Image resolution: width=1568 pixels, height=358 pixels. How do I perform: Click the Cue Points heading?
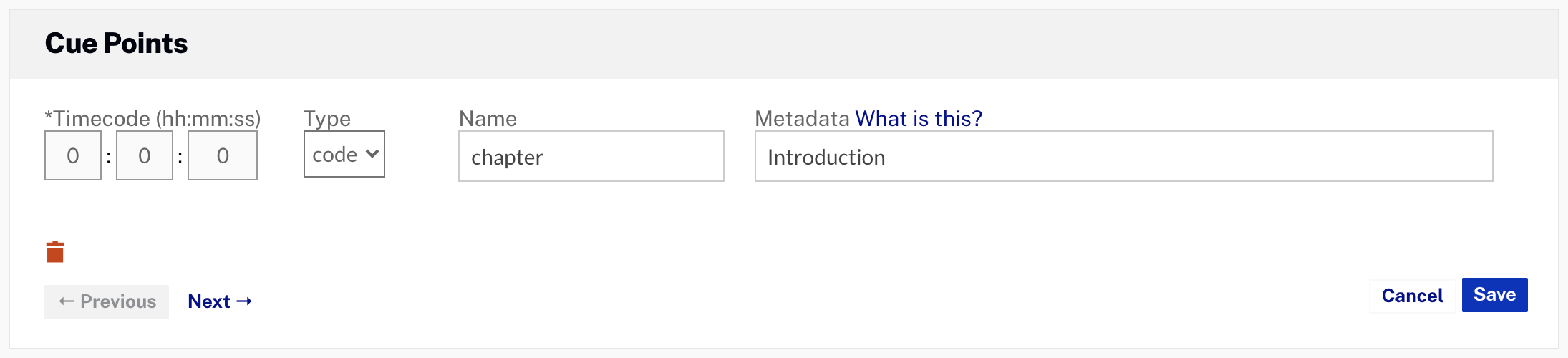tap(116, 44)
